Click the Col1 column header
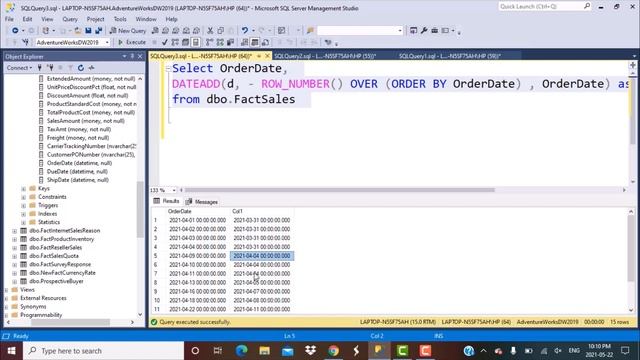This screenshot has width=640, height=360. tap(262, 211)
